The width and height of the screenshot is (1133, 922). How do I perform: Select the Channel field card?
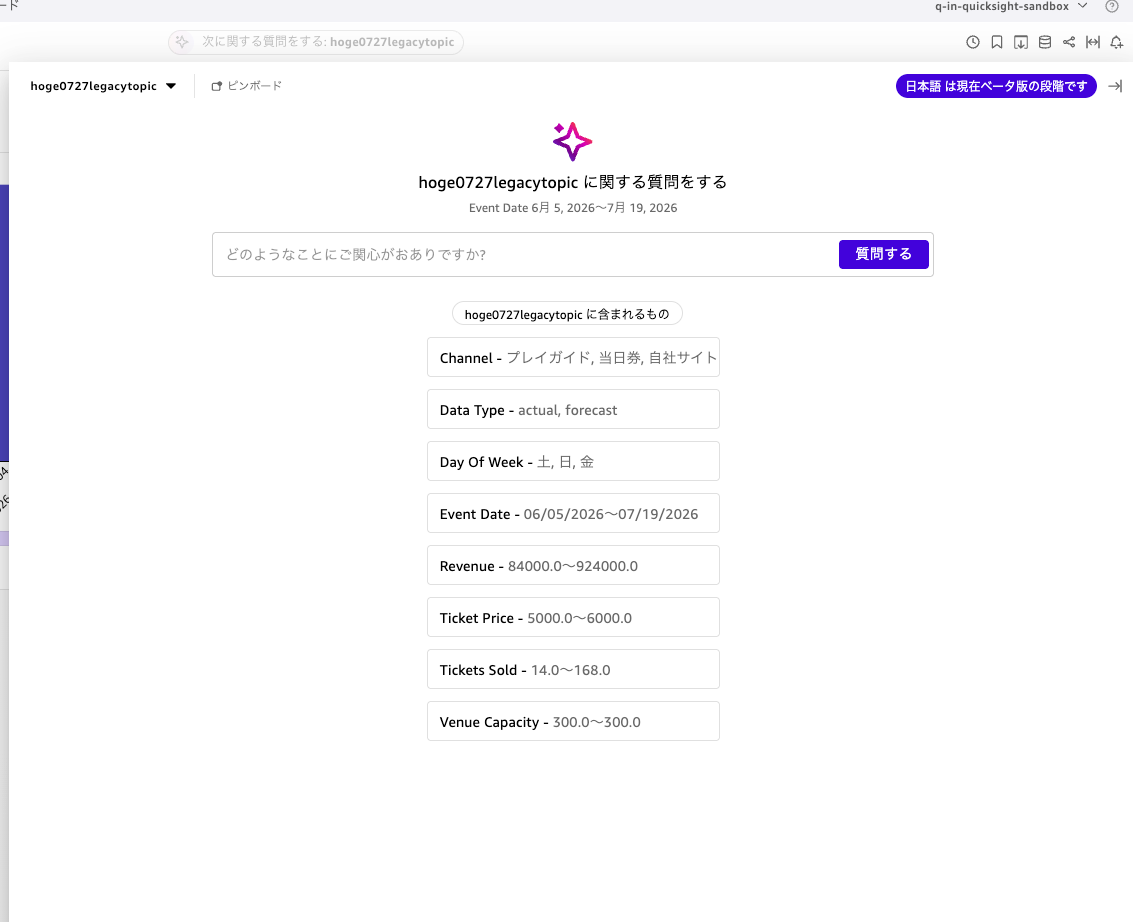pyautogui.click(x=573, y=357)
